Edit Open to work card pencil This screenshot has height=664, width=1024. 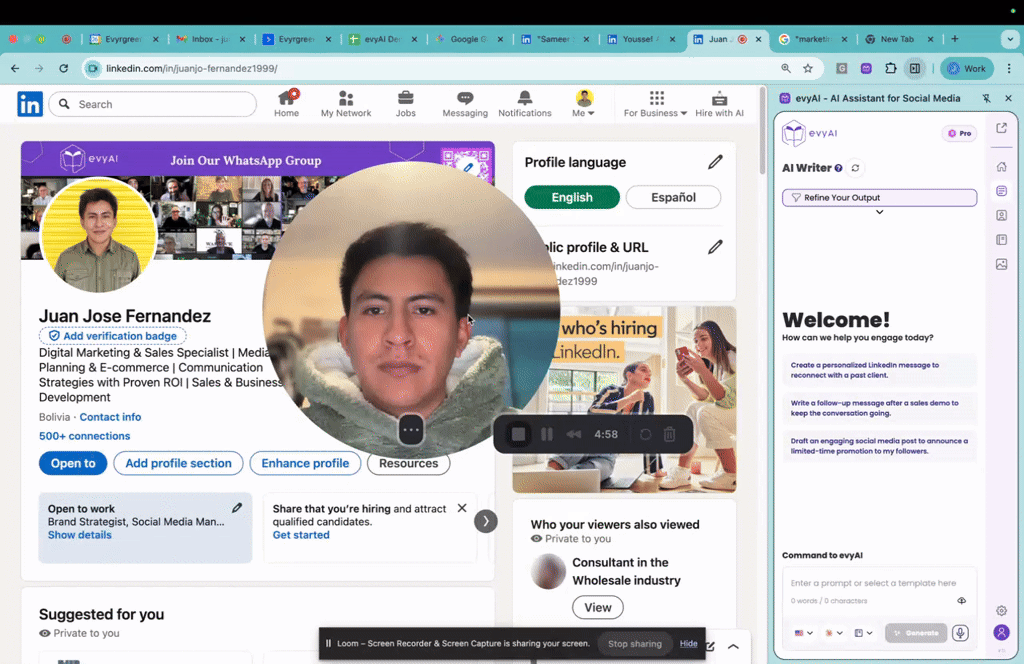point(237,507)
